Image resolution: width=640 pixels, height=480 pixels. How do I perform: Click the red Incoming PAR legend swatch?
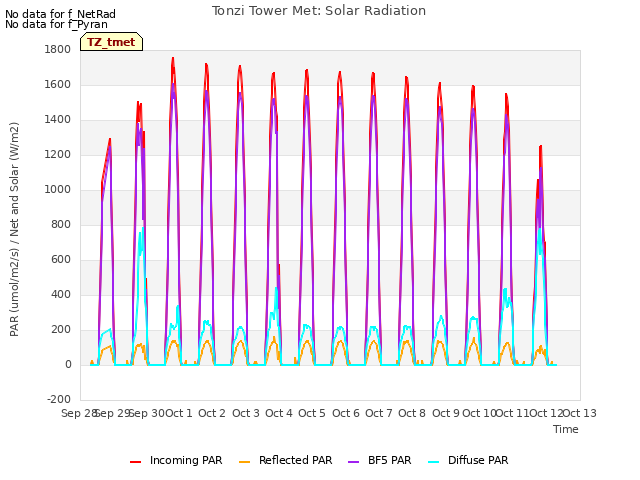tap(135, 461)
